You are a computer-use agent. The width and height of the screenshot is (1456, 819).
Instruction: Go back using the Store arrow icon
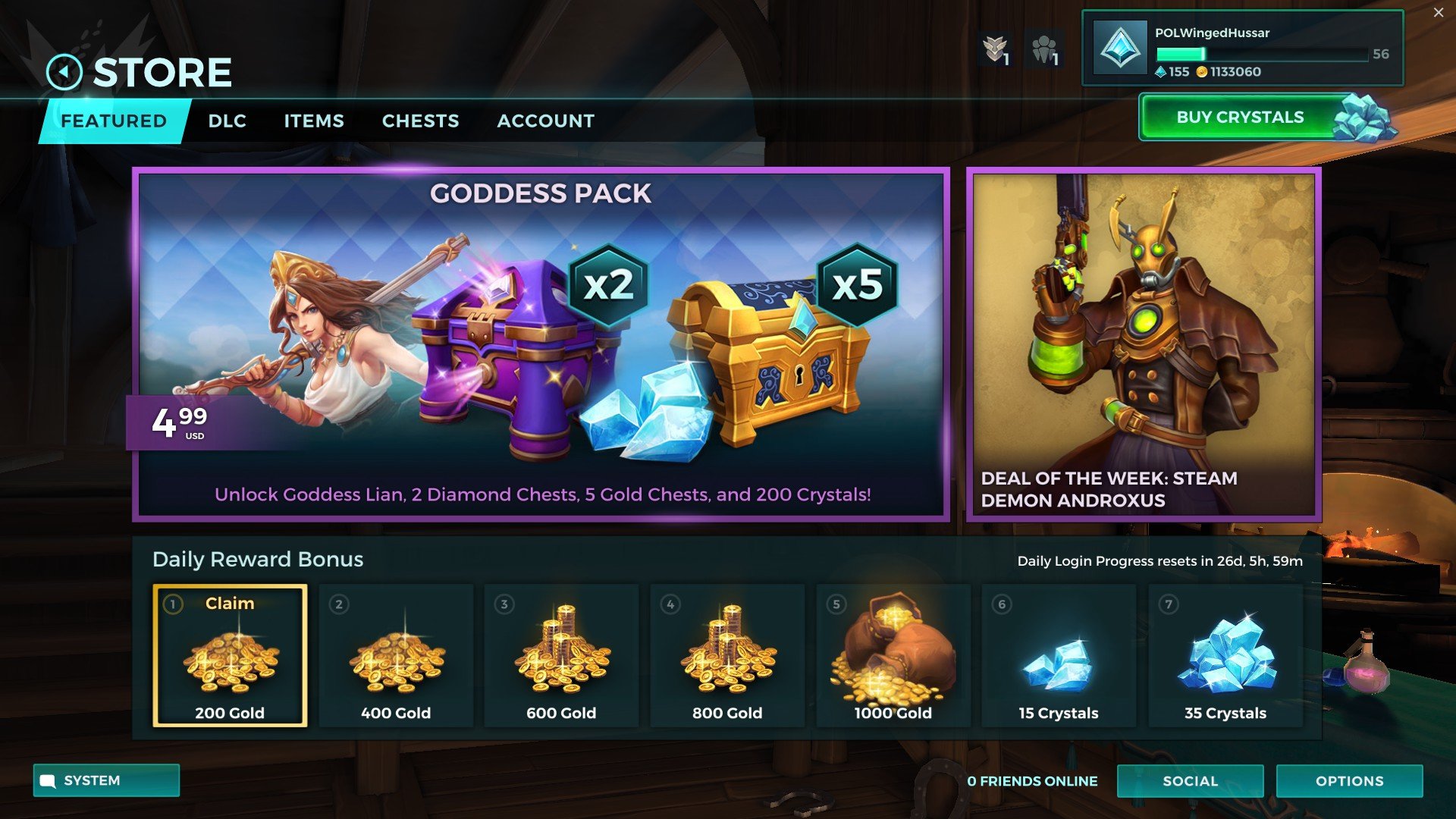[x=64, y=73]
